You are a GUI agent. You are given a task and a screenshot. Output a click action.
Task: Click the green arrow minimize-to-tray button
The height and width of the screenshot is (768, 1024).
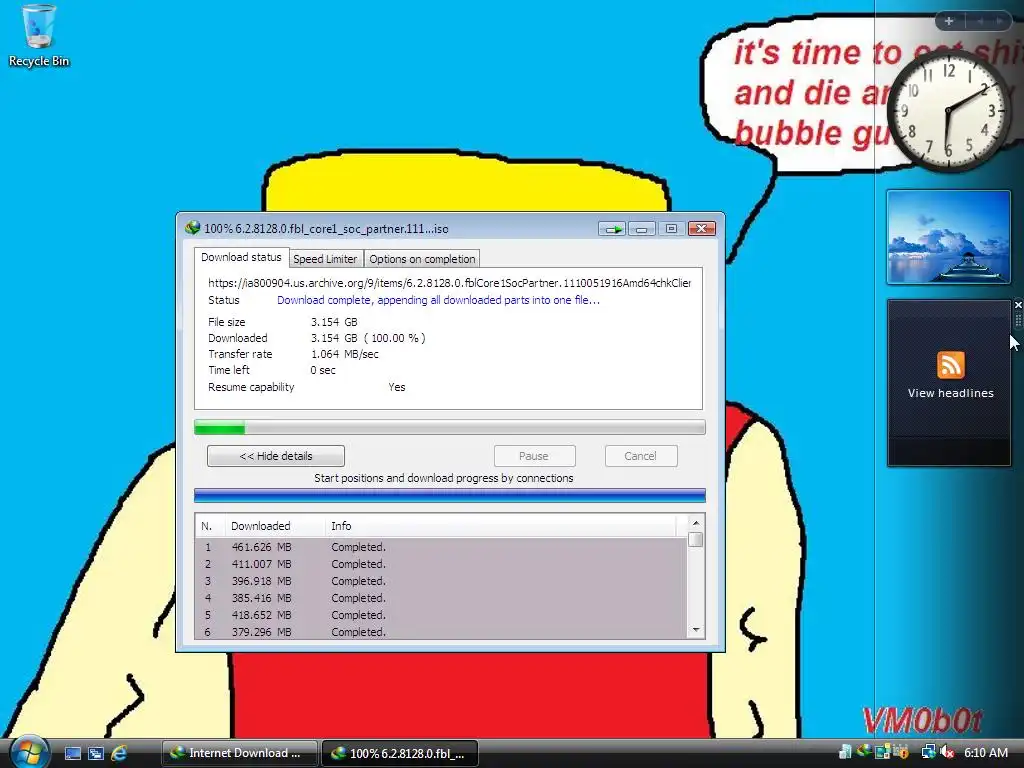click(613, 229)
